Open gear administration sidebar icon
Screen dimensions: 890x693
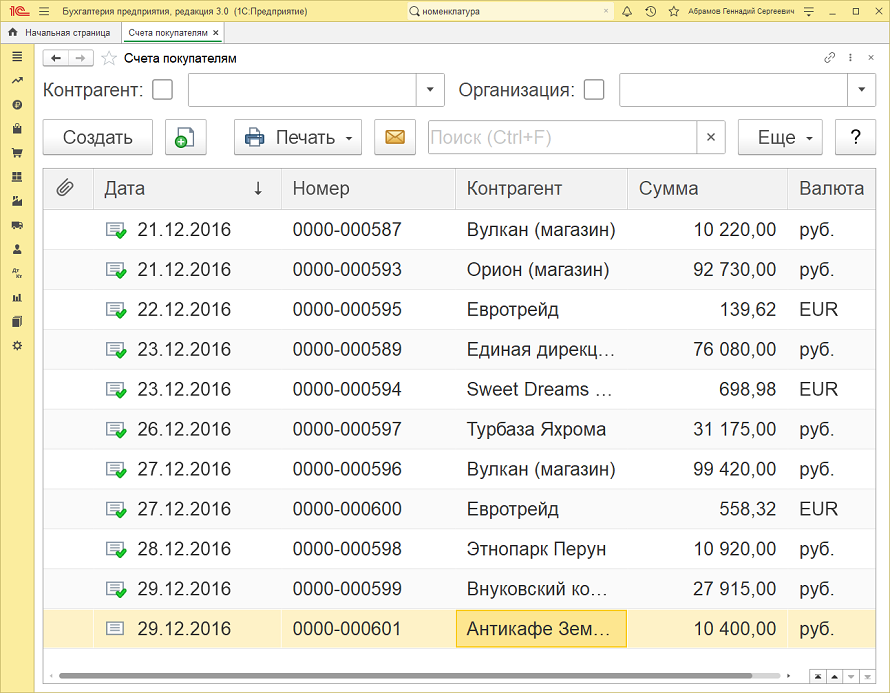coord(17,346)
